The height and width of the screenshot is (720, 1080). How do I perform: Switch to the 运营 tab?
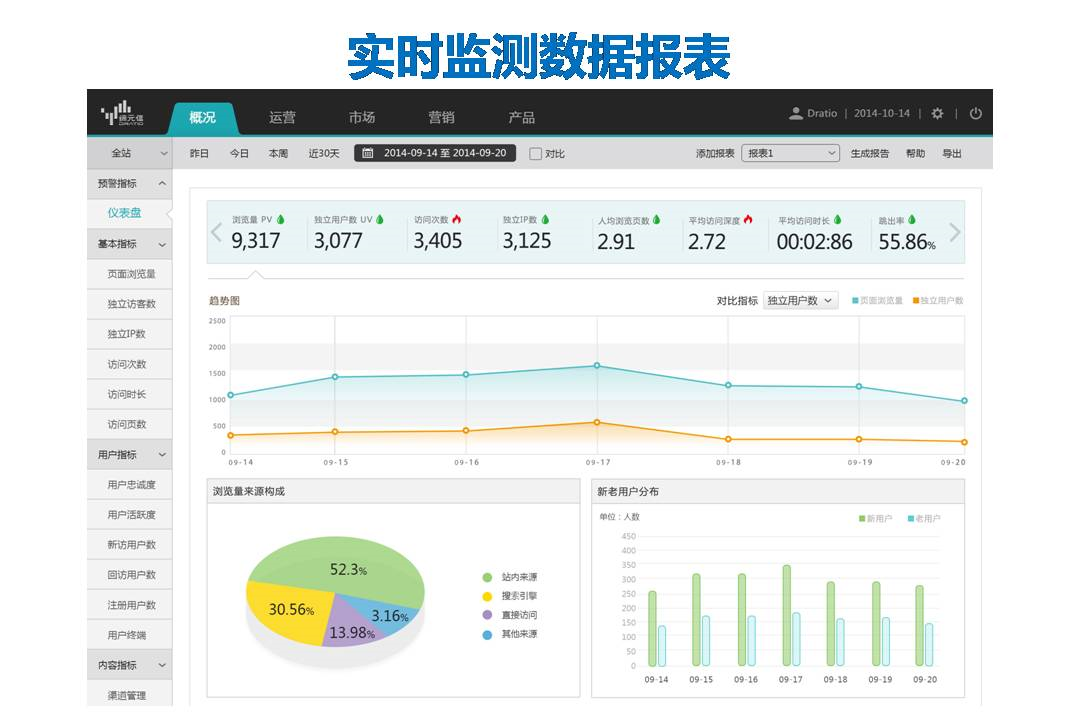coord(282,118)
